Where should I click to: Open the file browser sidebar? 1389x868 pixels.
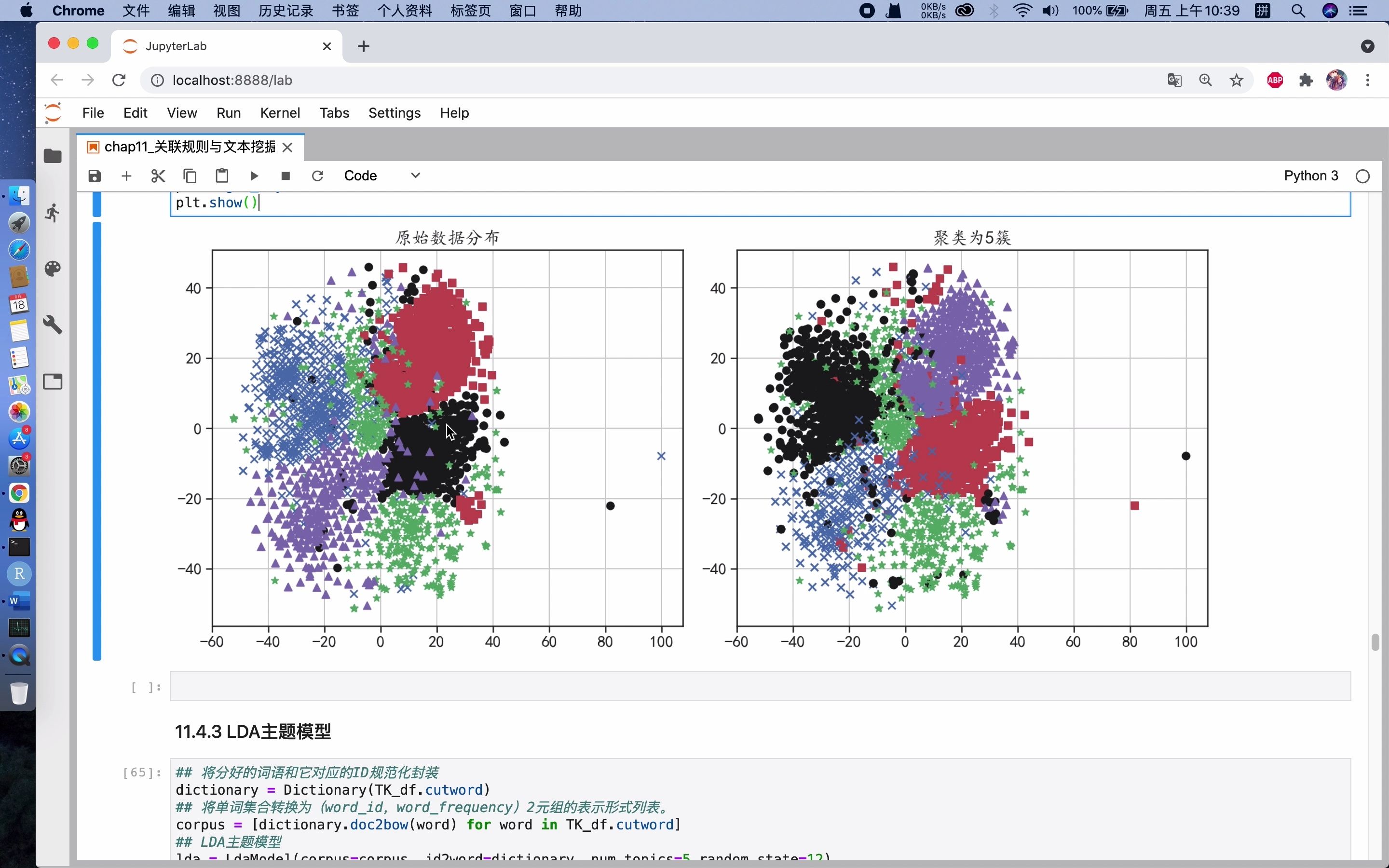(x=53, y=156)
